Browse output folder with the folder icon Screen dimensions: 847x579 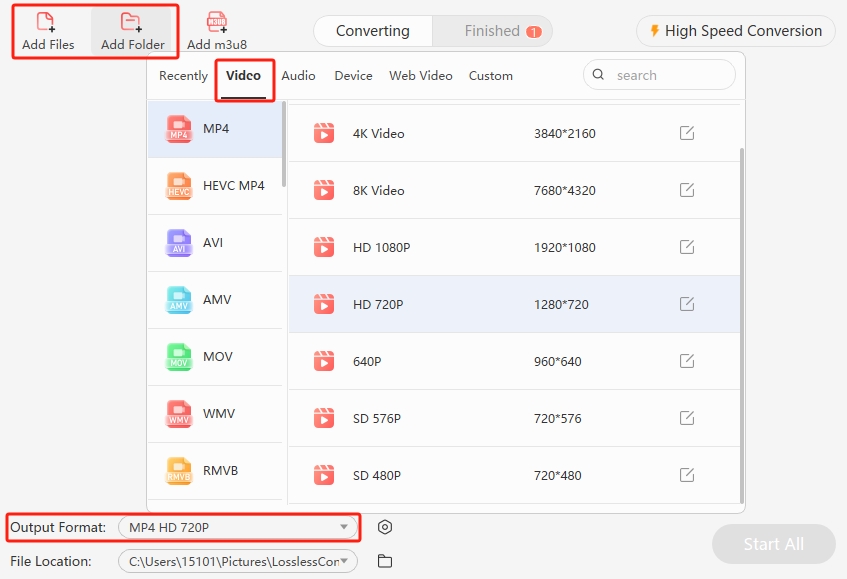385,561
